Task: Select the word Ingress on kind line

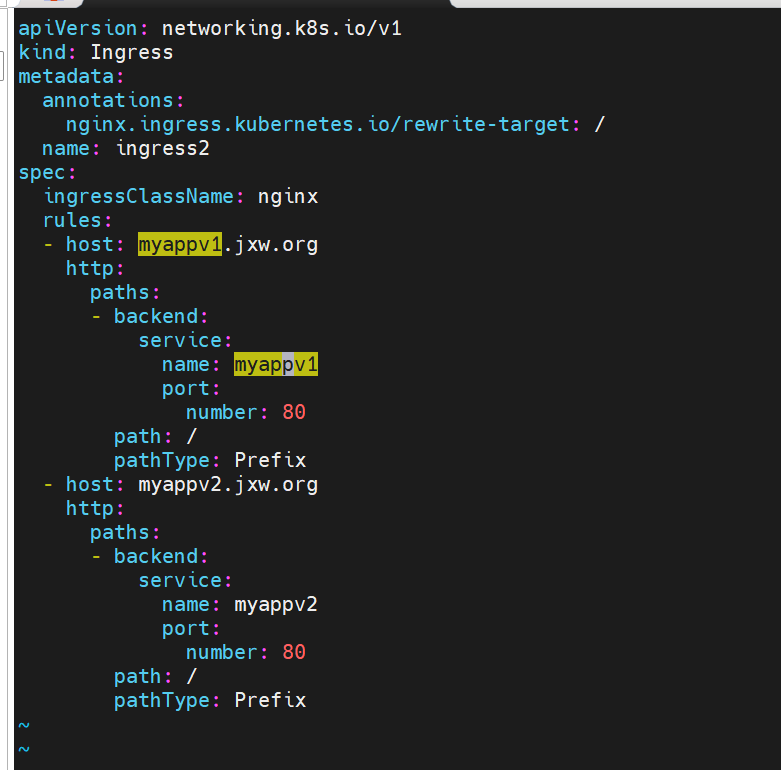Action: (x=131, y=52)
